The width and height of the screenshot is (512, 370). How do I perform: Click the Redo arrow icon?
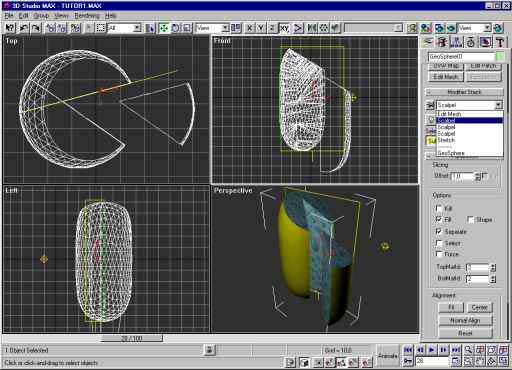click(36, 28)
